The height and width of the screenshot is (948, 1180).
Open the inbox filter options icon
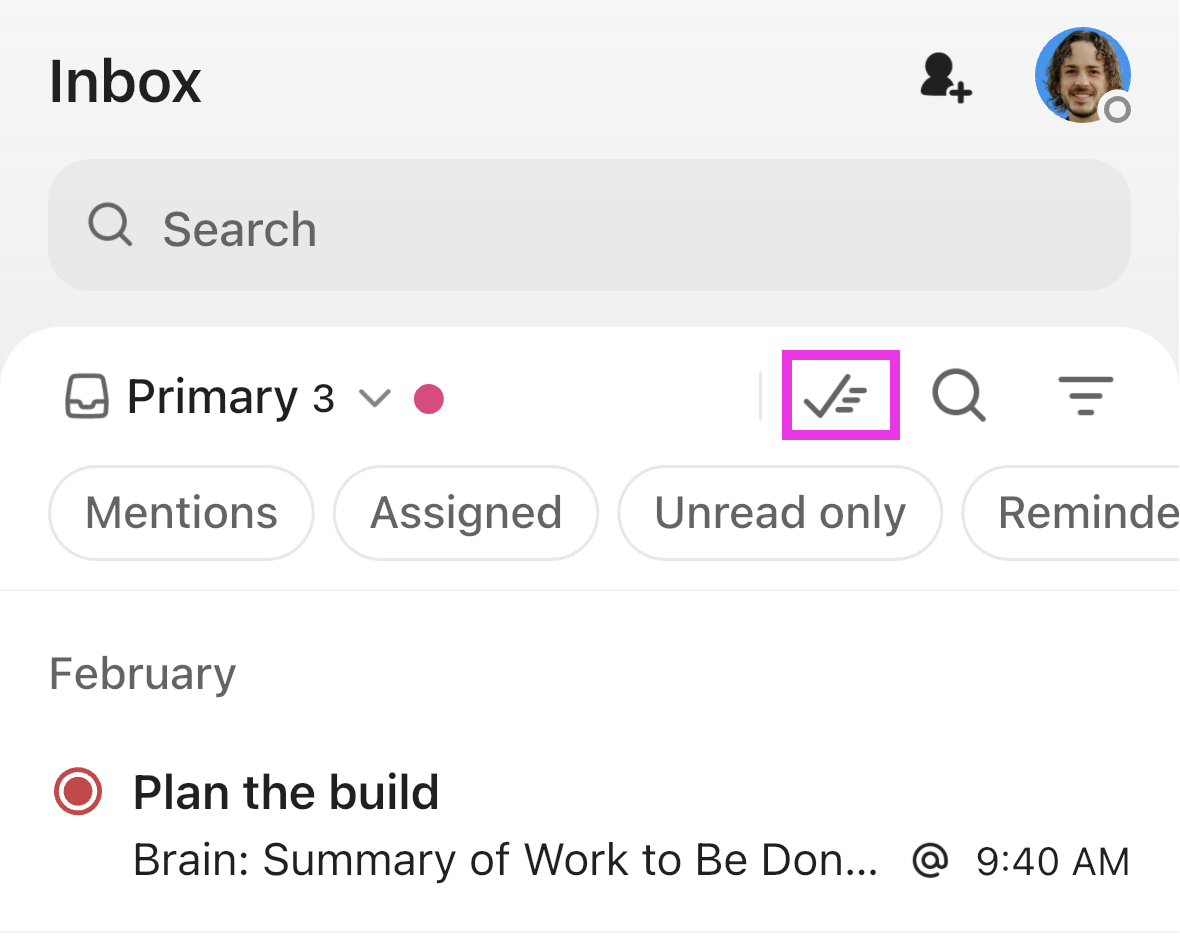(1085, 396)
